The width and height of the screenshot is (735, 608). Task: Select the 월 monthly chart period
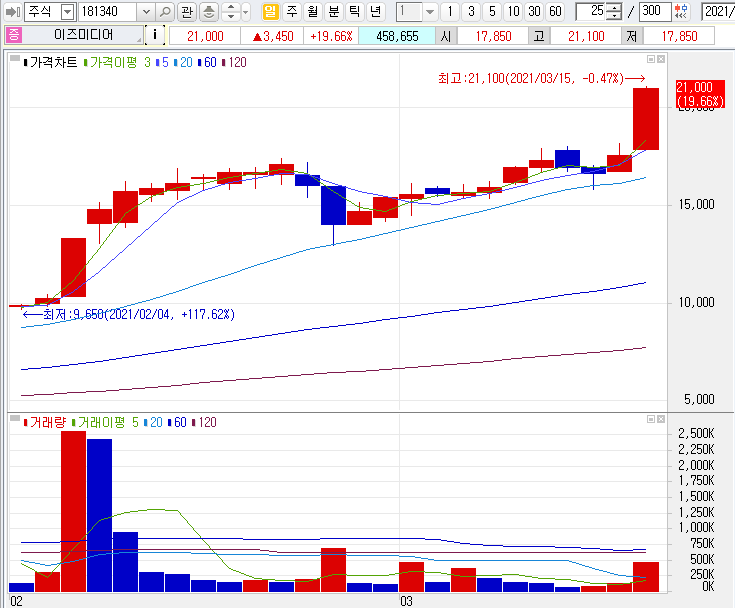[x=313, y=11]
